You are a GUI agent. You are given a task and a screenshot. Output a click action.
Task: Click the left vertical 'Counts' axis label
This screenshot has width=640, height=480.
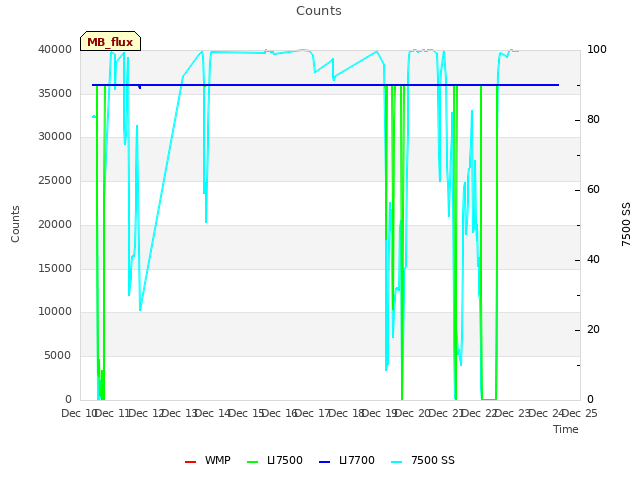click(15, 224)
